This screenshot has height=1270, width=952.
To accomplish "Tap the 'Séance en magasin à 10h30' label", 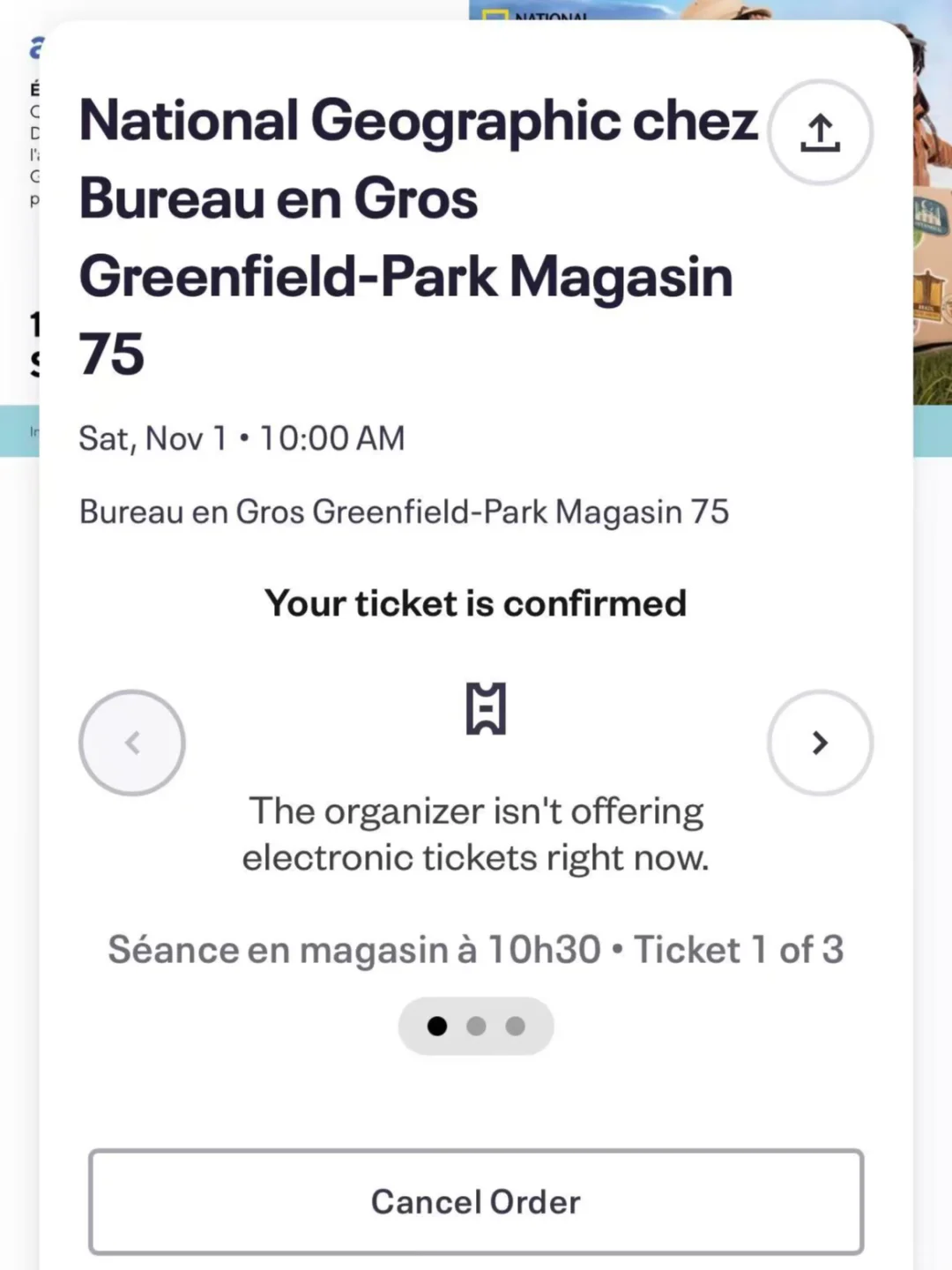I will pyautogui.click(x=354, y=950).
